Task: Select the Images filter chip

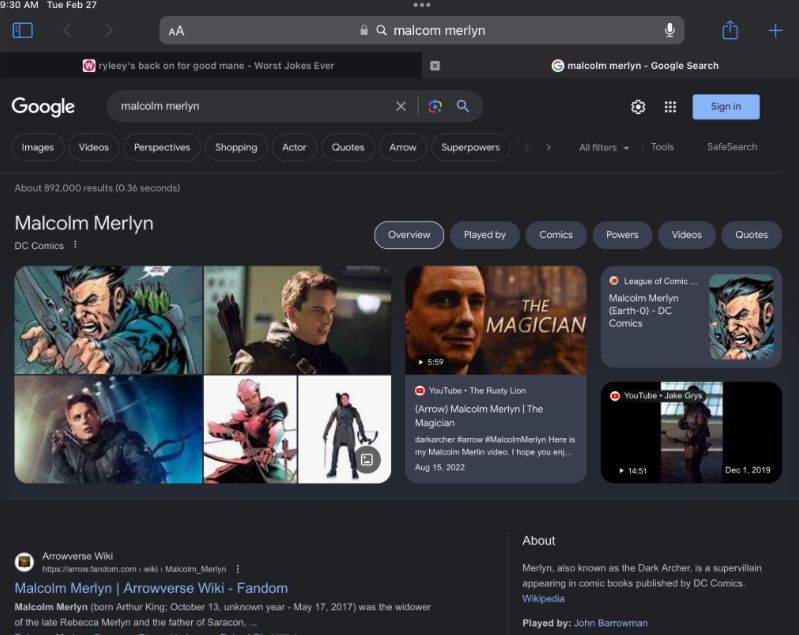Action: pyautogui.click(x=38, y=148)
